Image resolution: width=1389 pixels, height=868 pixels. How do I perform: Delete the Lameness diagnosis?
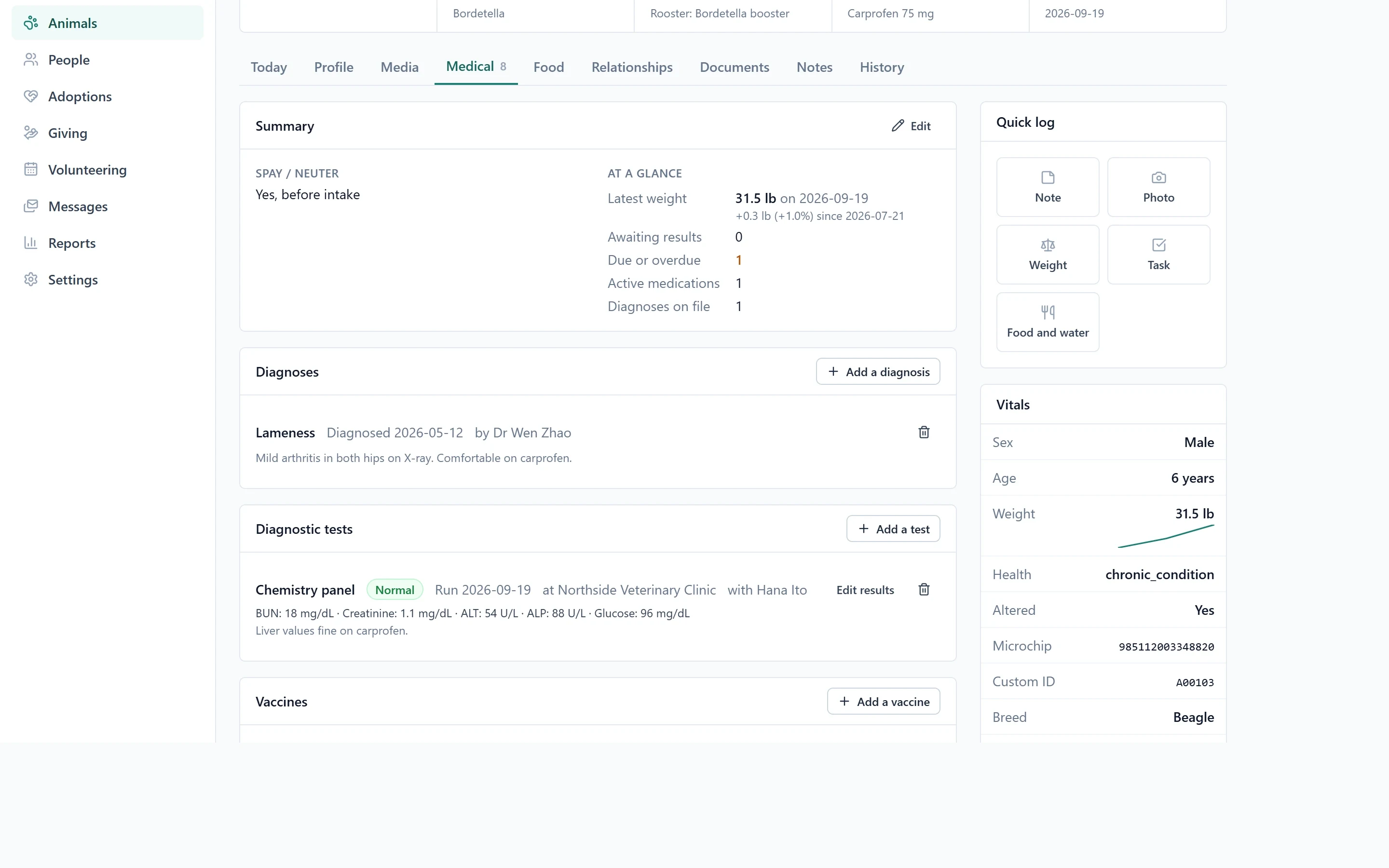(x=924, y=432)
